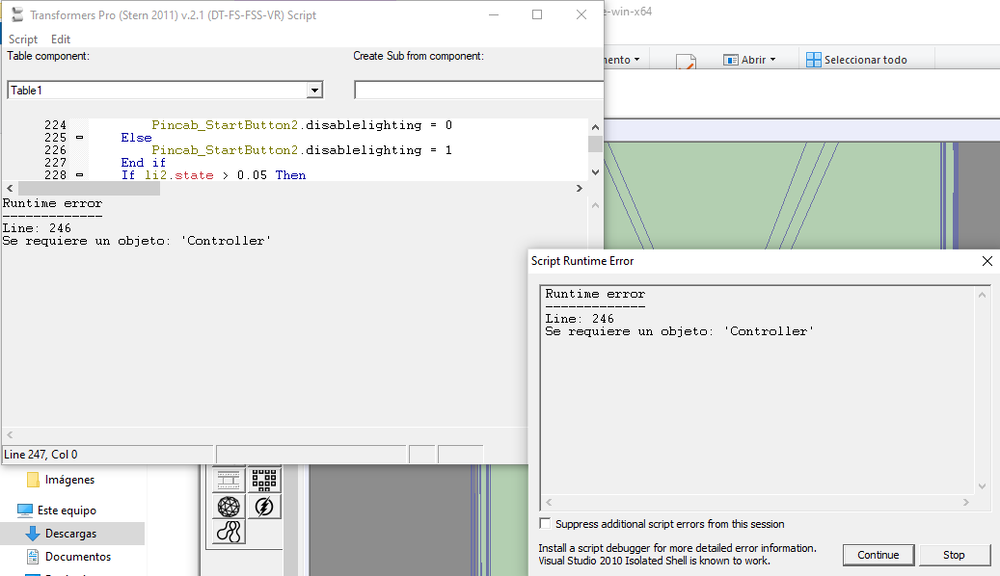
Task: Select the dot-matrix DMD toolbox icon
Action: pyautogui.click(x=264, y=479)
